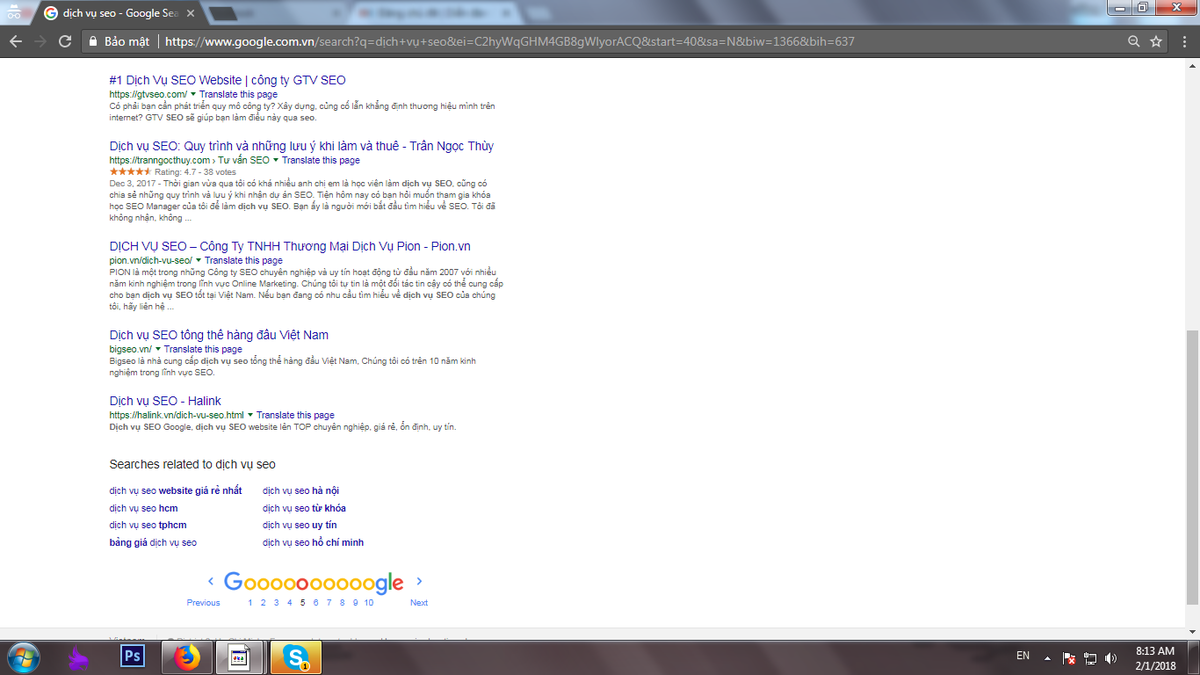
Task: Jump to results page 10
Action: tap(368, 602)
